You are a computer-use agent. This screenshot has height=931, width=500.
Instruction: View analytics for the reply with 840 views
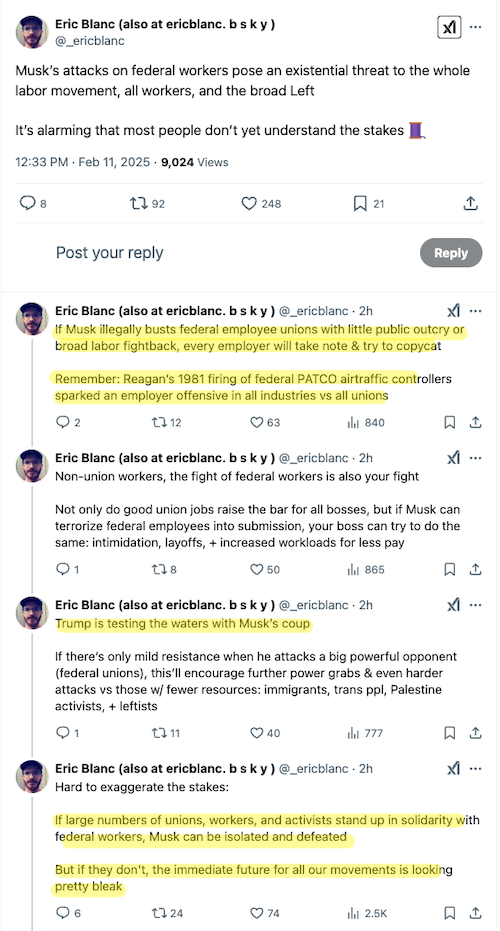(366, 423)
